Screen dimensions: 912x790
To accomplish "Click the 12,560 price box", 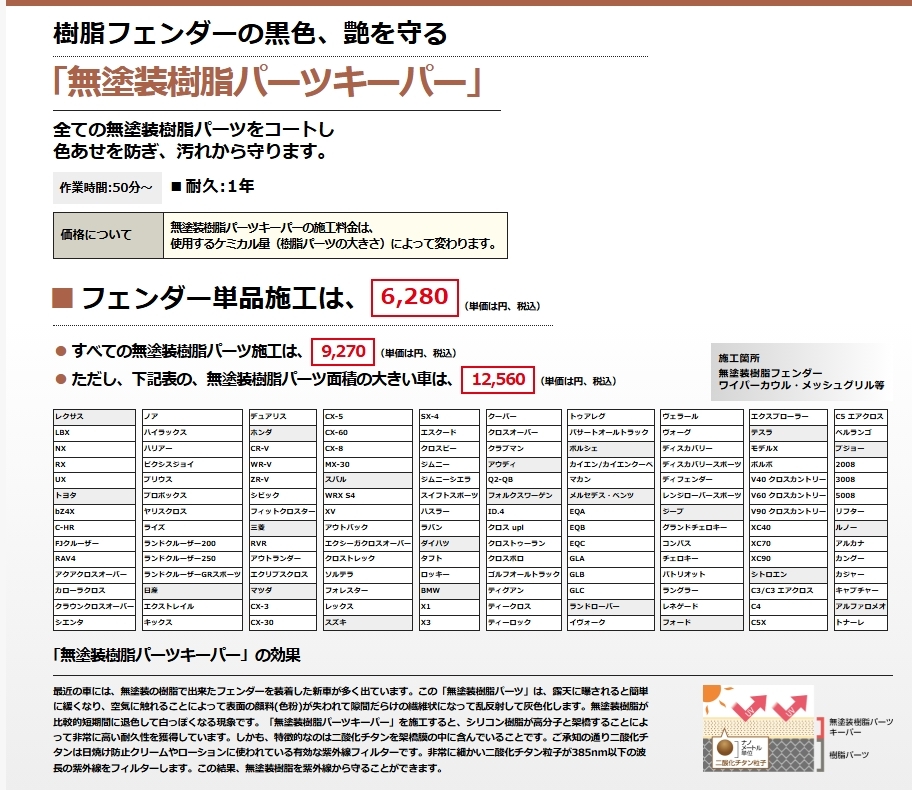I will (x=497, y=379).
